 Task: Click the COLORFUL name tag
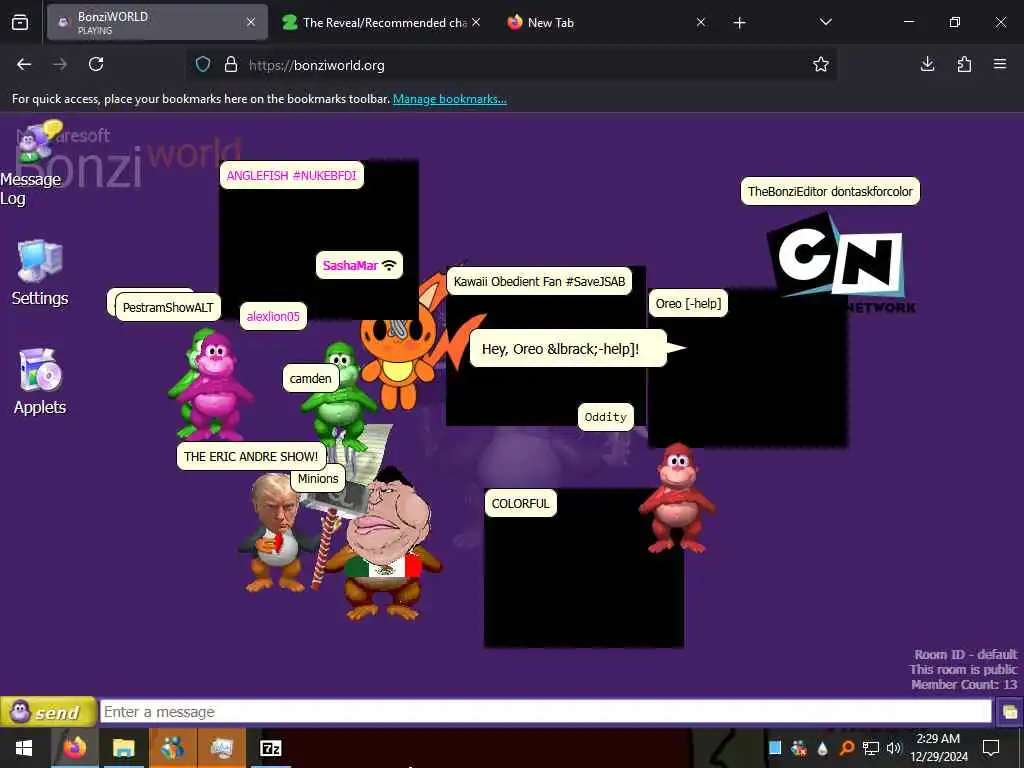coord(520,504)
